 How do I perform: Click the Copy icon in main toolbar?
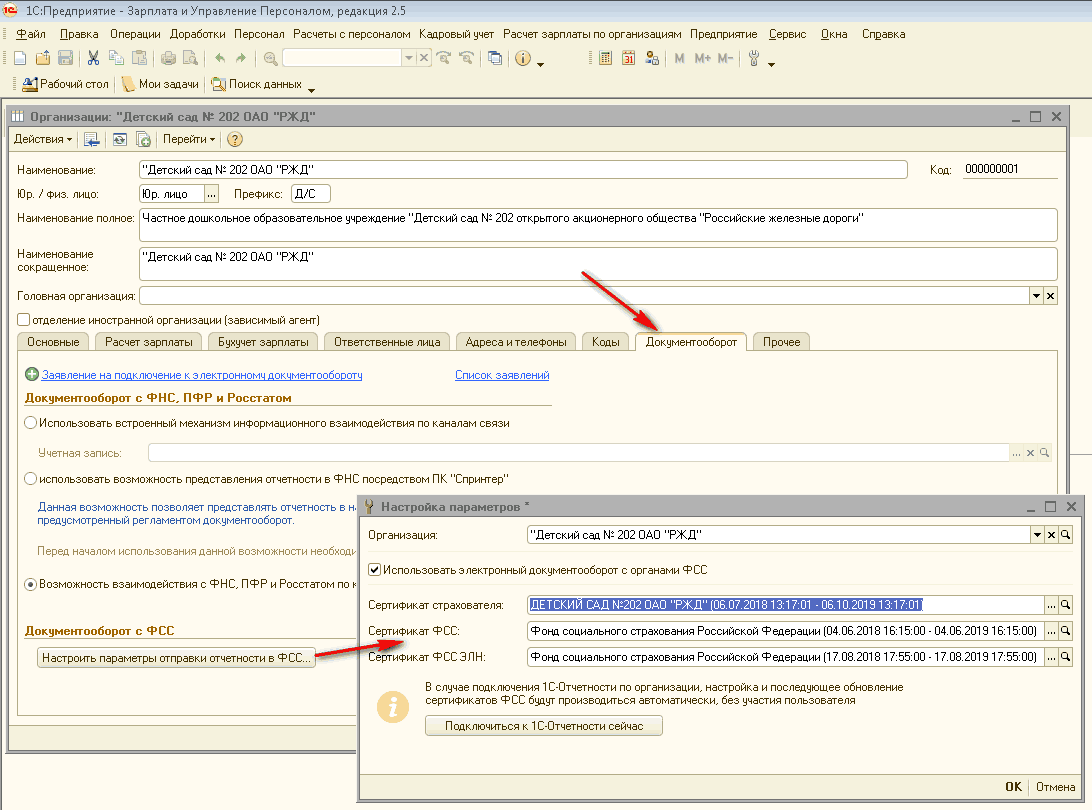[x=116, y=59]
